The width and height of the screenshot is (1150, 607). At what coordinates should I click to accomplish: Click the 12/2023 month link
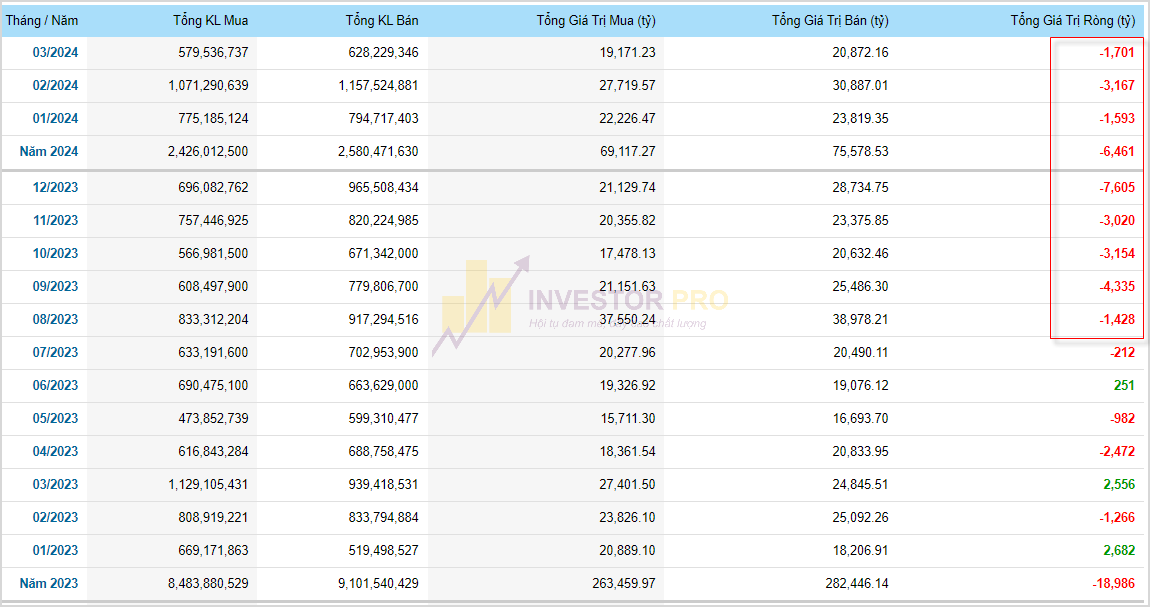pyautogui.click(x=55, y=187)
